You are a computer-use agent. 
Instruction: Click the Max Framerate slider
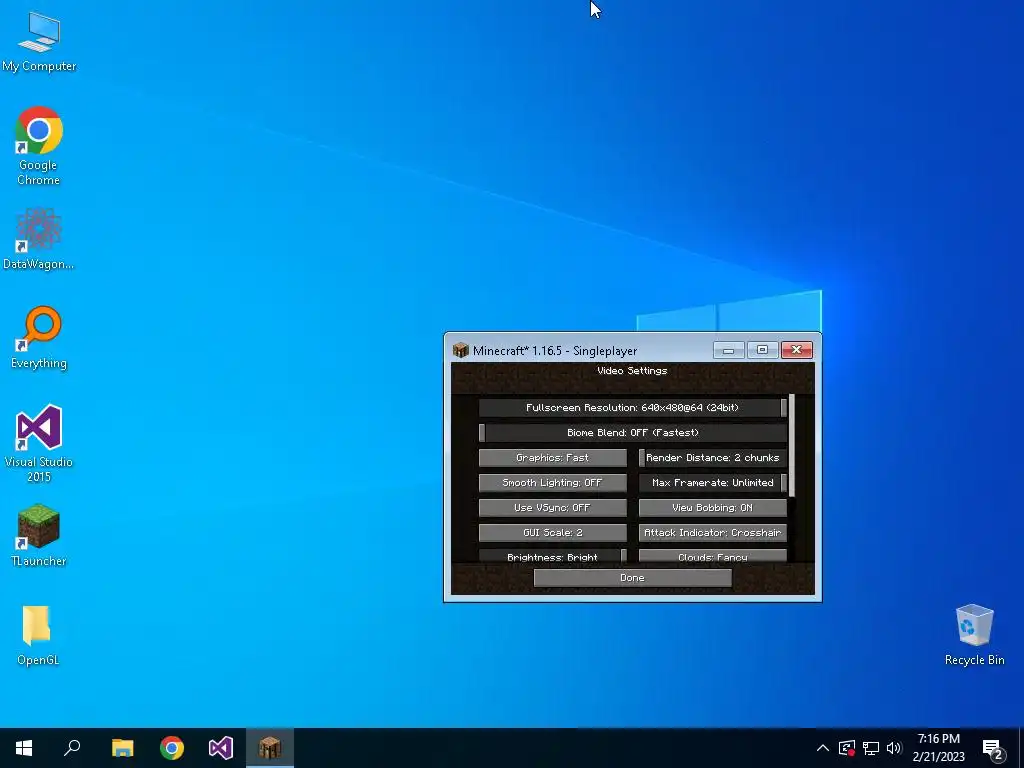[x=712, y=483]
